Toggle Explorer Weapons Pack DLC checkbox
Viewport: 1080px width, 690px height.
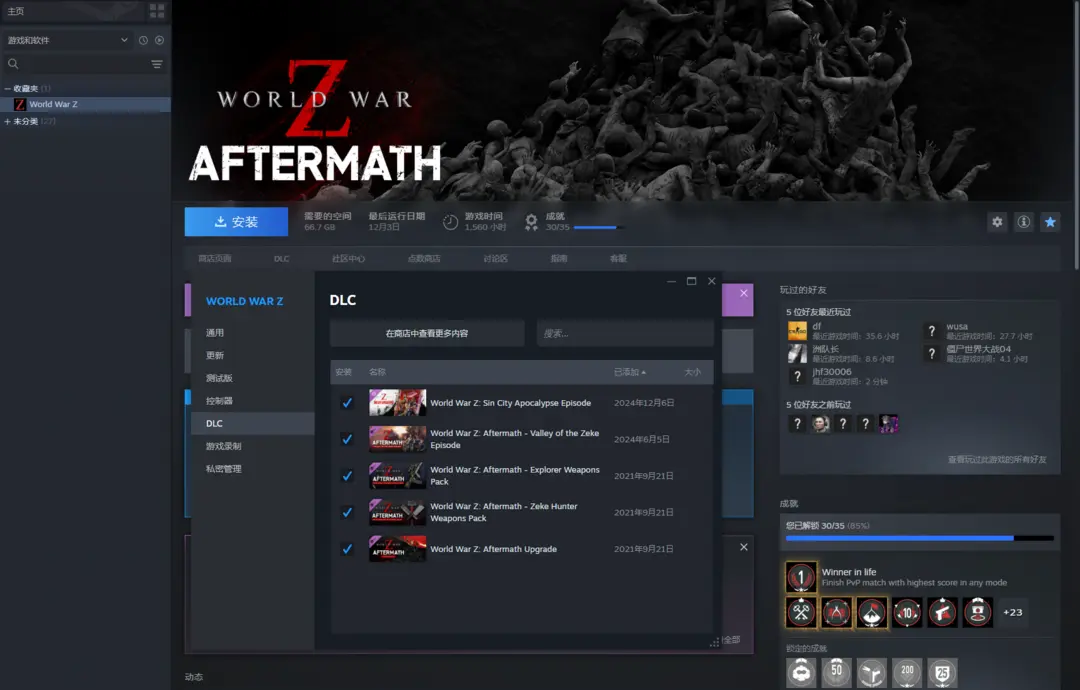tap(347, 476)
